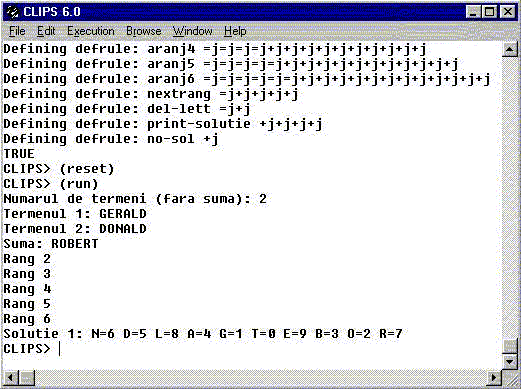The height and width of the screenshot is (389, 521).
Task: Open the Help menu
Action: click(235, 31)
